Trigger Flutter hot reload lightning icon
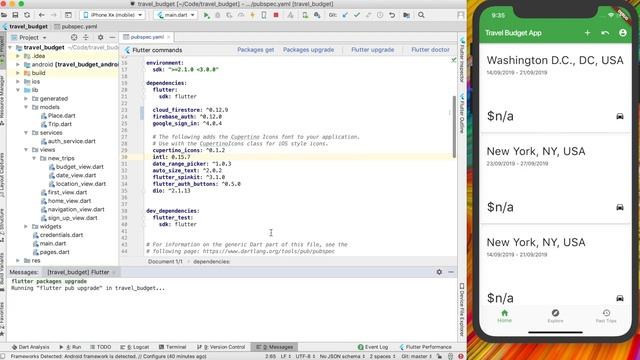Image resolution: width=640 pixels, height=360 pixels. 253,15
